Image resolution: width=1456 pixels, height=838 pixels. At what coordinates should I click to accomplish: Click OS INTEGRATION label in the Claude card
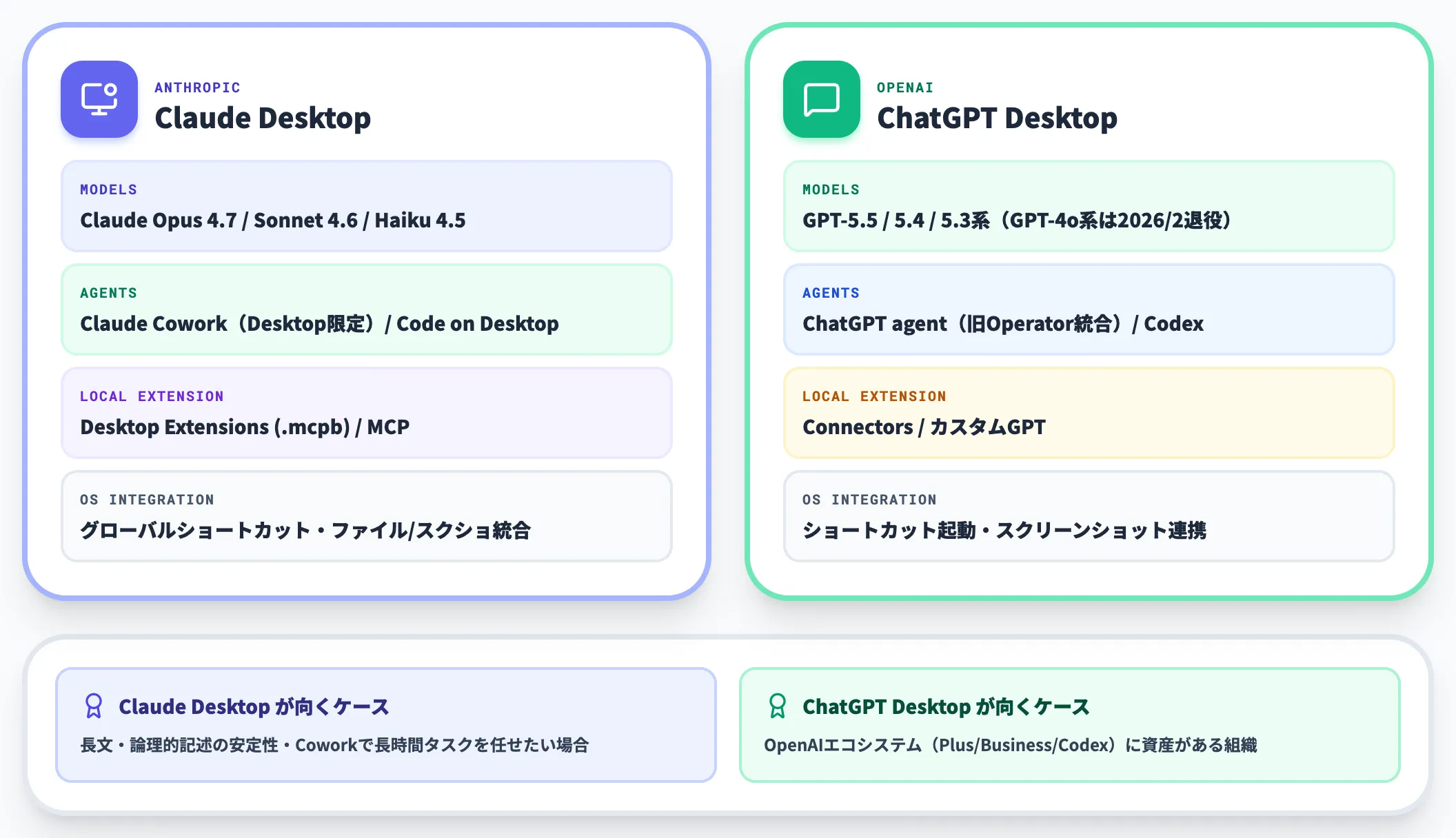point(147,500)
